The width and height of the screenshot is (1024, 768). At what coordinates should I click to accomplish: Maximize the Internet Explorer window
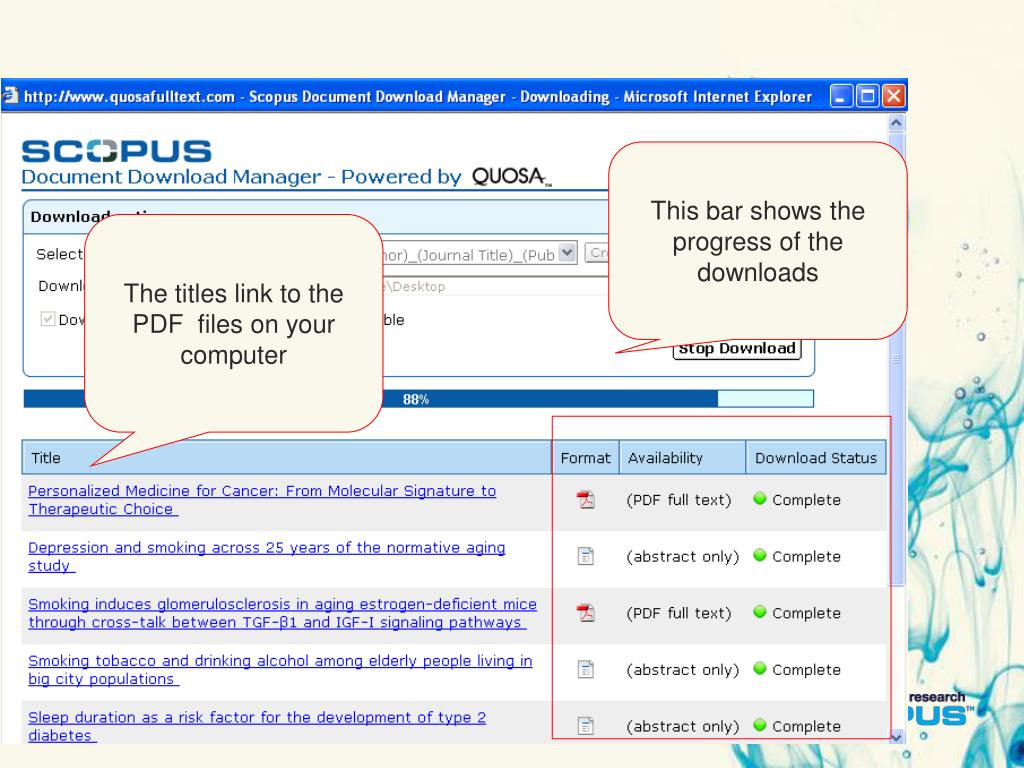pyautogui.click(x=868, y=97)
